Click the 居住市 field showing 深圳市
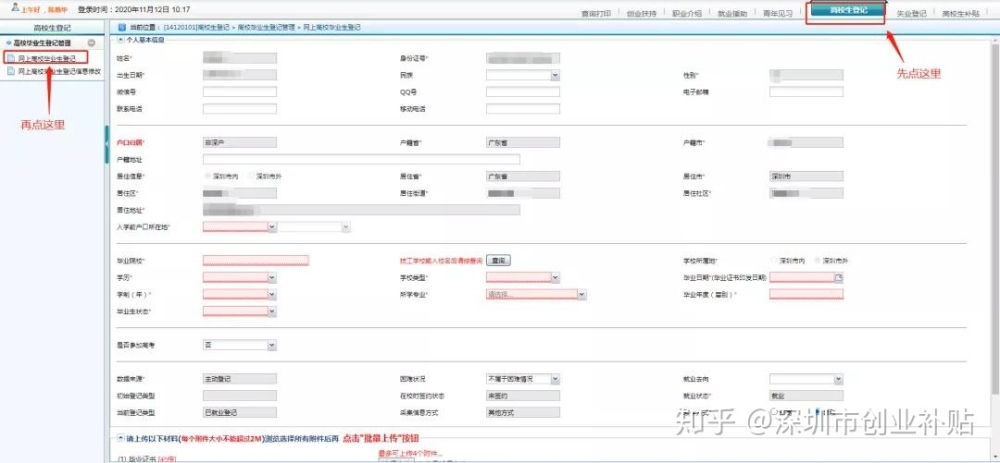 point(806,176)
